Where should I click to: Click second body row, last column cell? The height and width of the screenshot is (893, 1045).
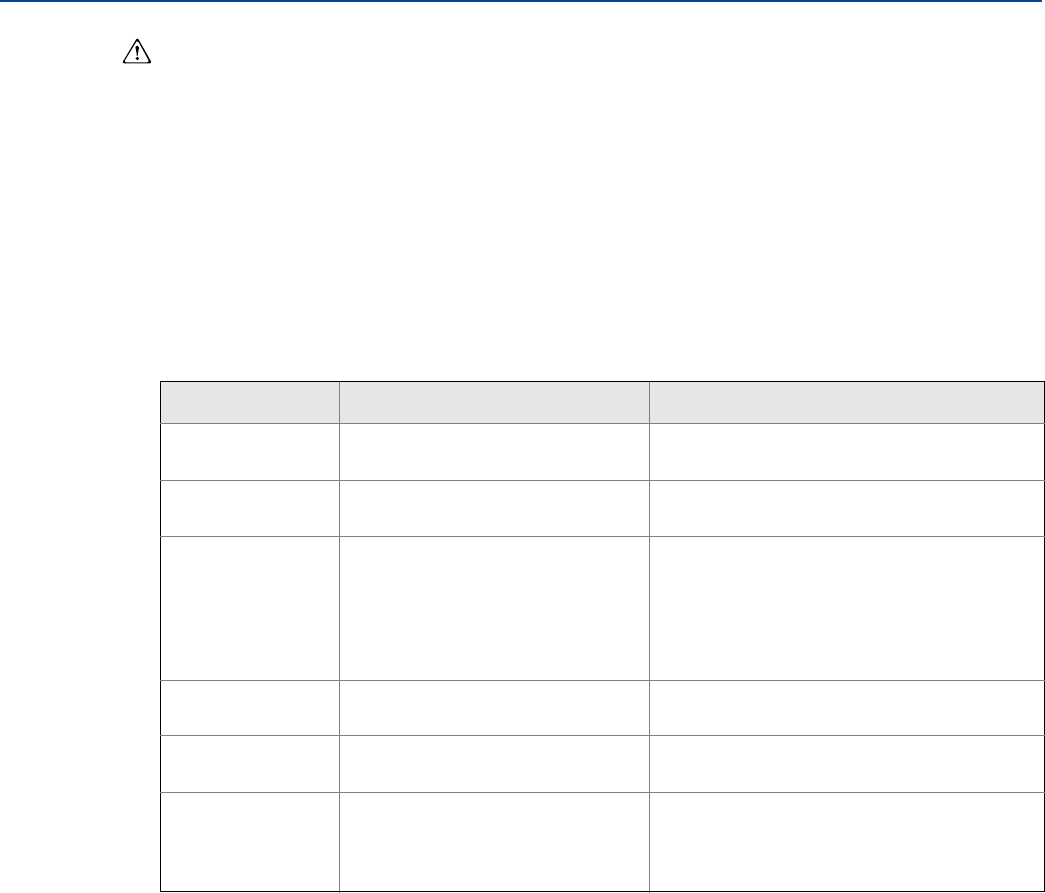point(846,508)
